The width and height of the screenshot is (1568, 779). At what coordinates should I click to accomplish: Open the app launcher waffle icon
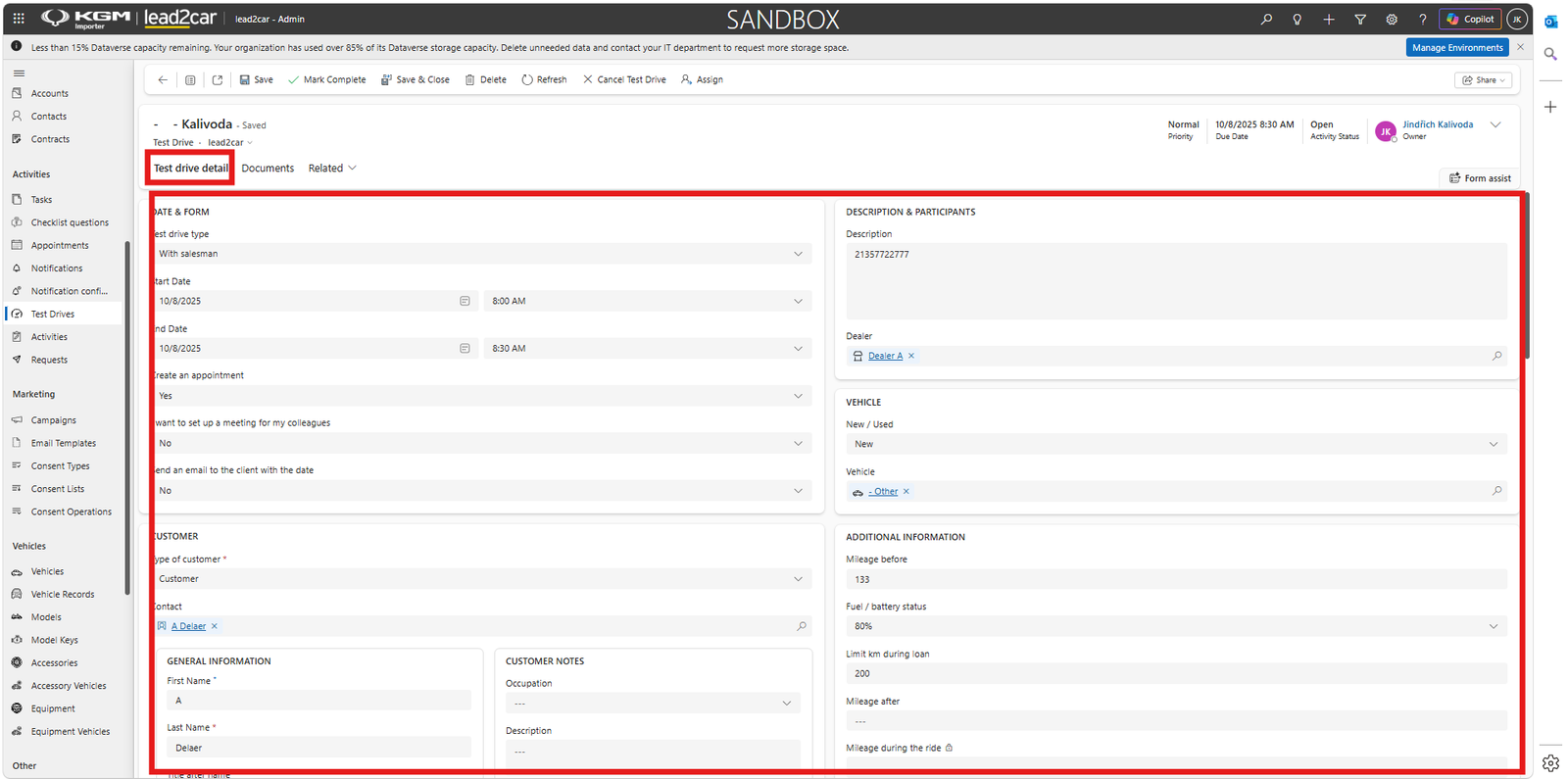pyautogui.click(x=19, y=19)
